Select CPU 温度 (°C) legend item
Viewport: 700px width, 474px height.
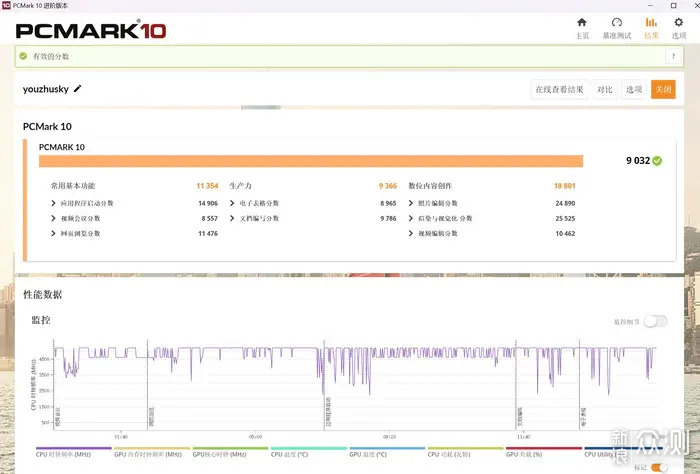coord(308,452)
